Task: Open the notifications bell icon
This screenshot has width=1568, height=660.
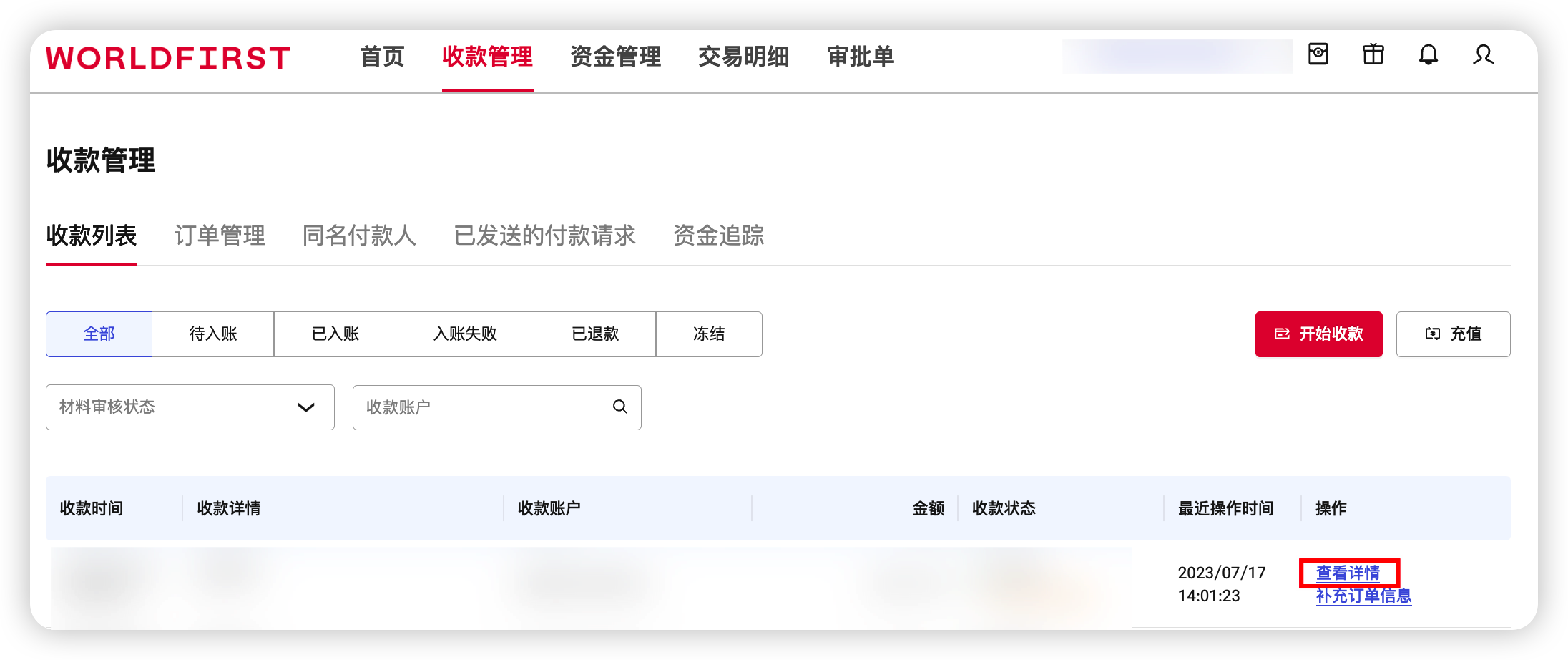Action: click(x=1428, y=55)
